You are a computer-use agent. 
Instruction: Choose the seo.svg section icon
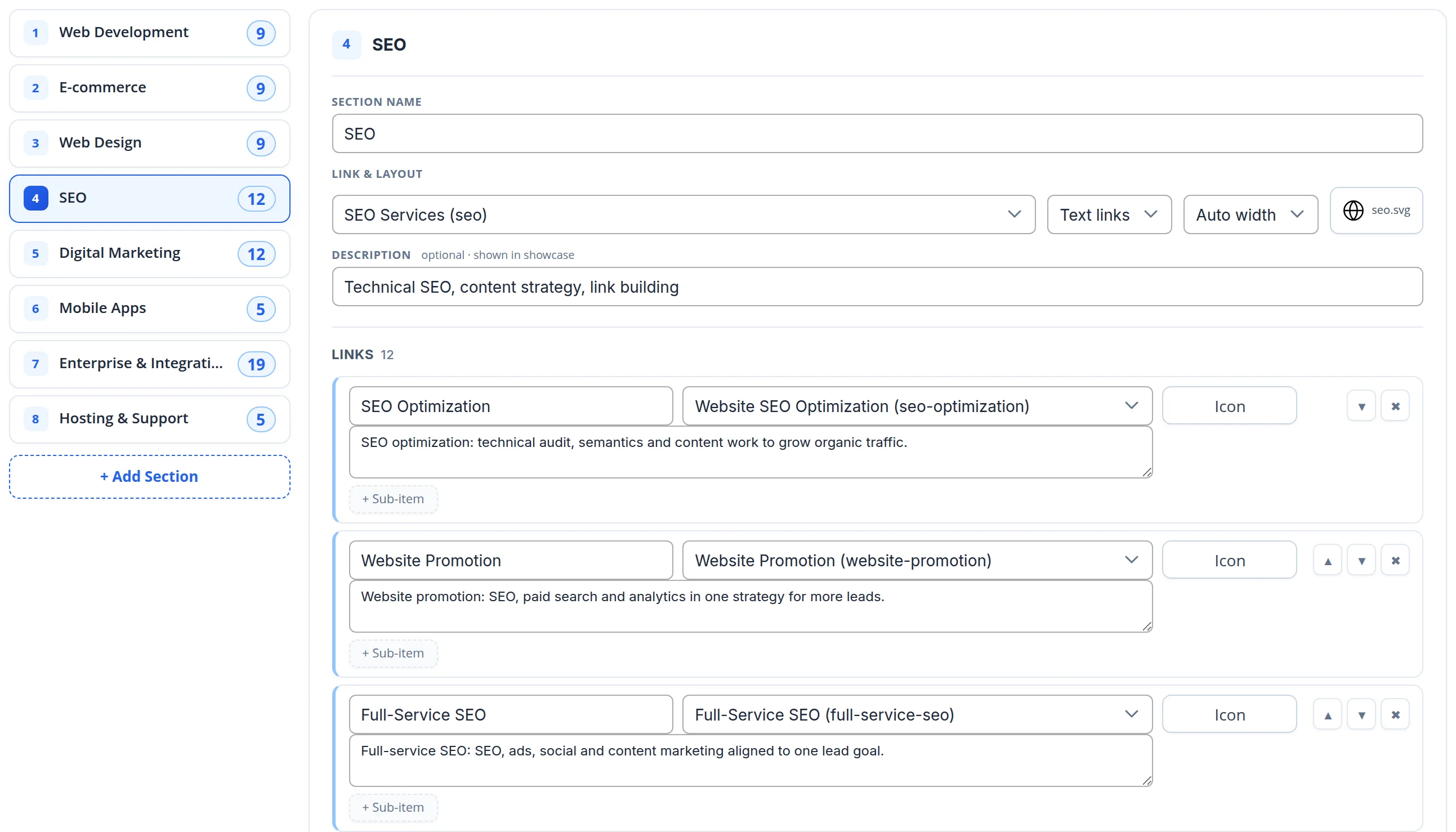pos(1376,211)
